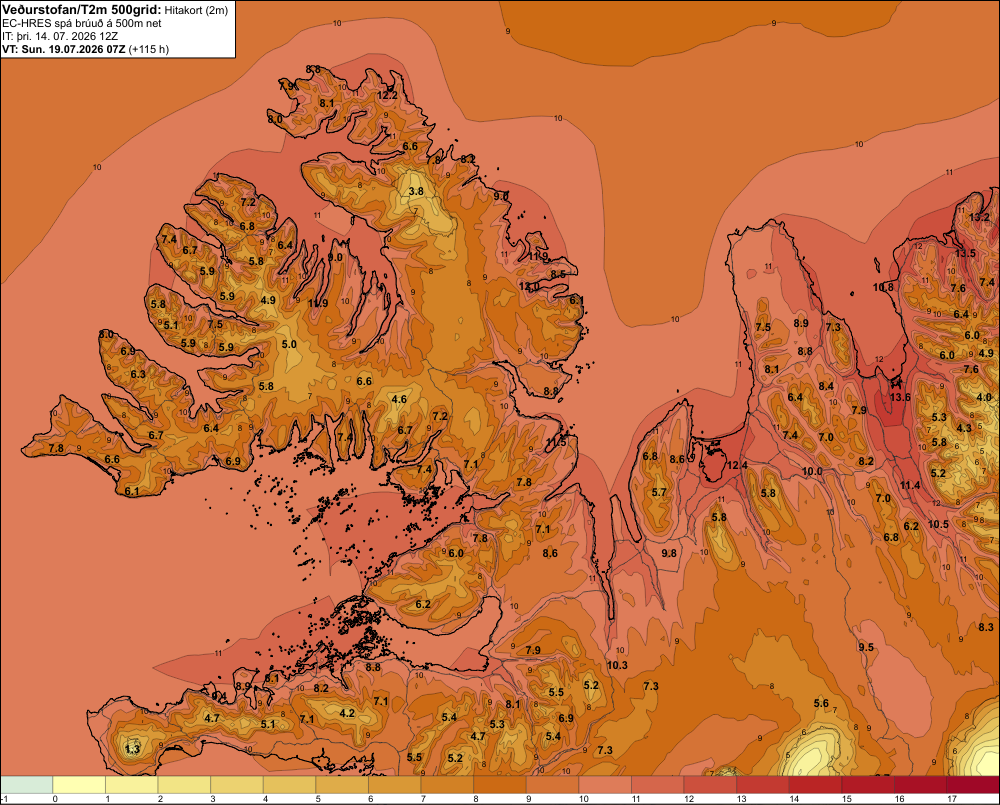The width and height of the screenshot is (1000, 805).
Task: Click the temperature value '11.5' on the map
Action: point(556,442)
